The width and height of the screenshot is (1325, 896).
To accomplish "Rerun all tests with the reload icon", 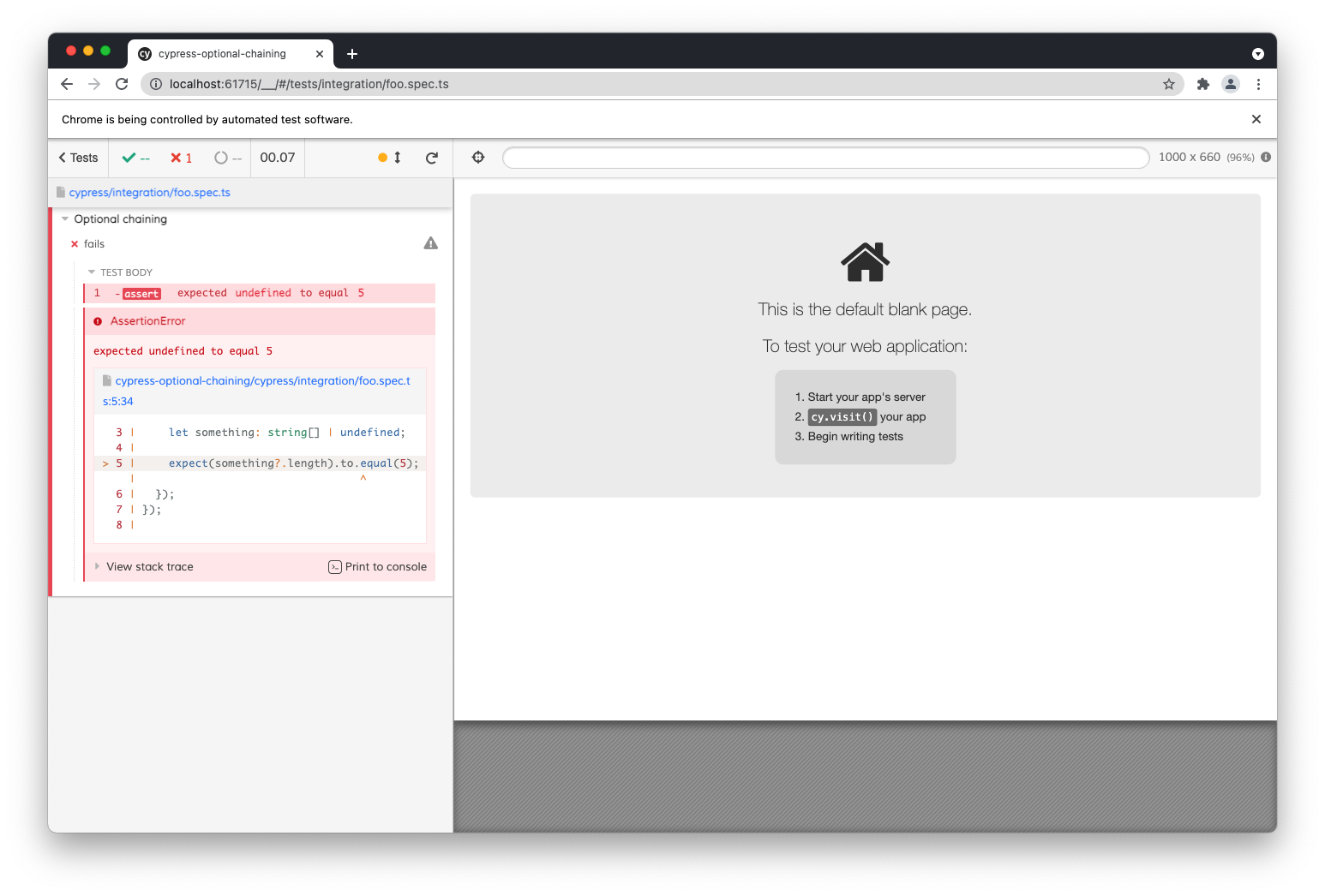I will [x=432, y=158].
